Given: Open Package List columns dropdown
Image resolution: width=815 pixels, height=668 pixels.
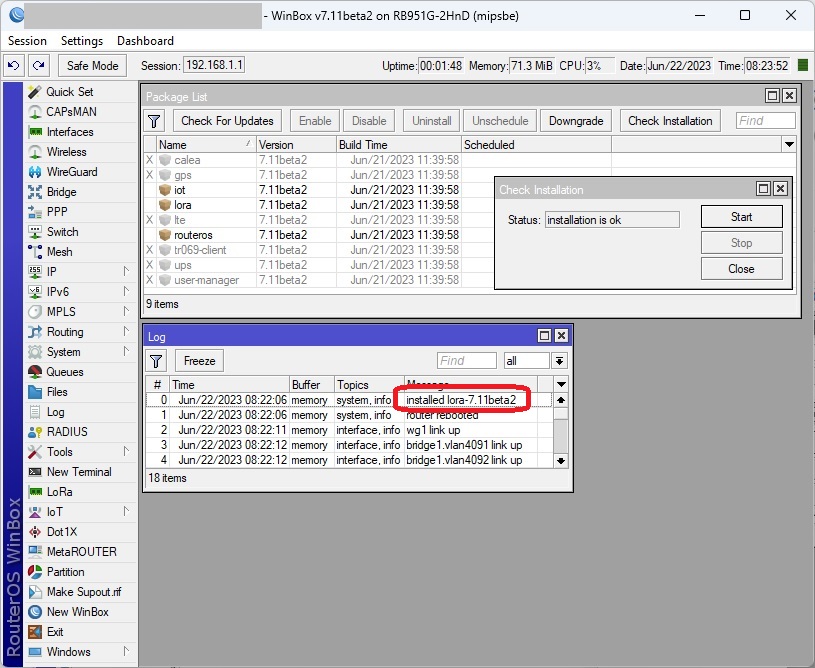Looking at the screenshot, I should point(789,145).
